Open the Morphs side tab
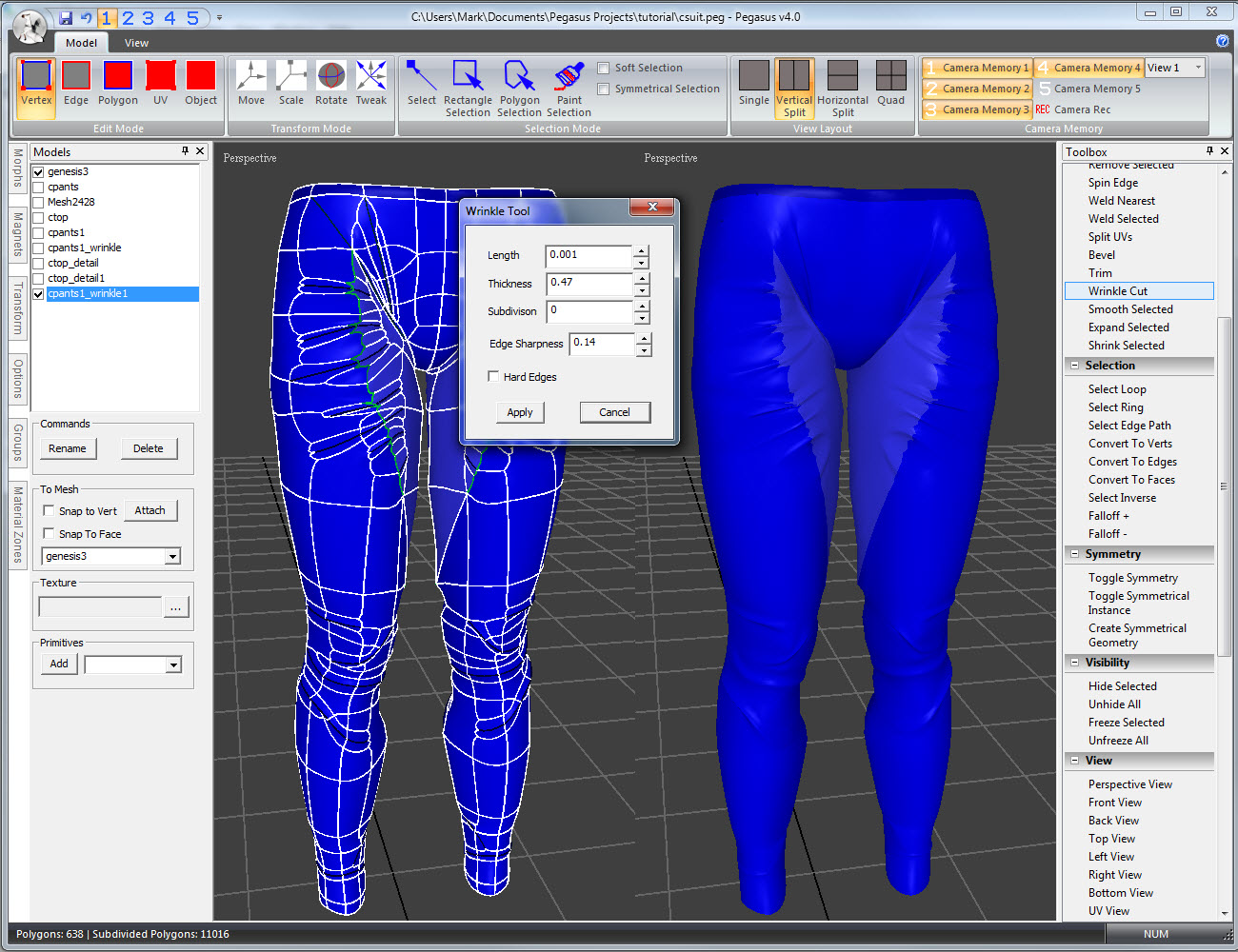The width and height of the screenshot is (1238, 952). (17, 169)
